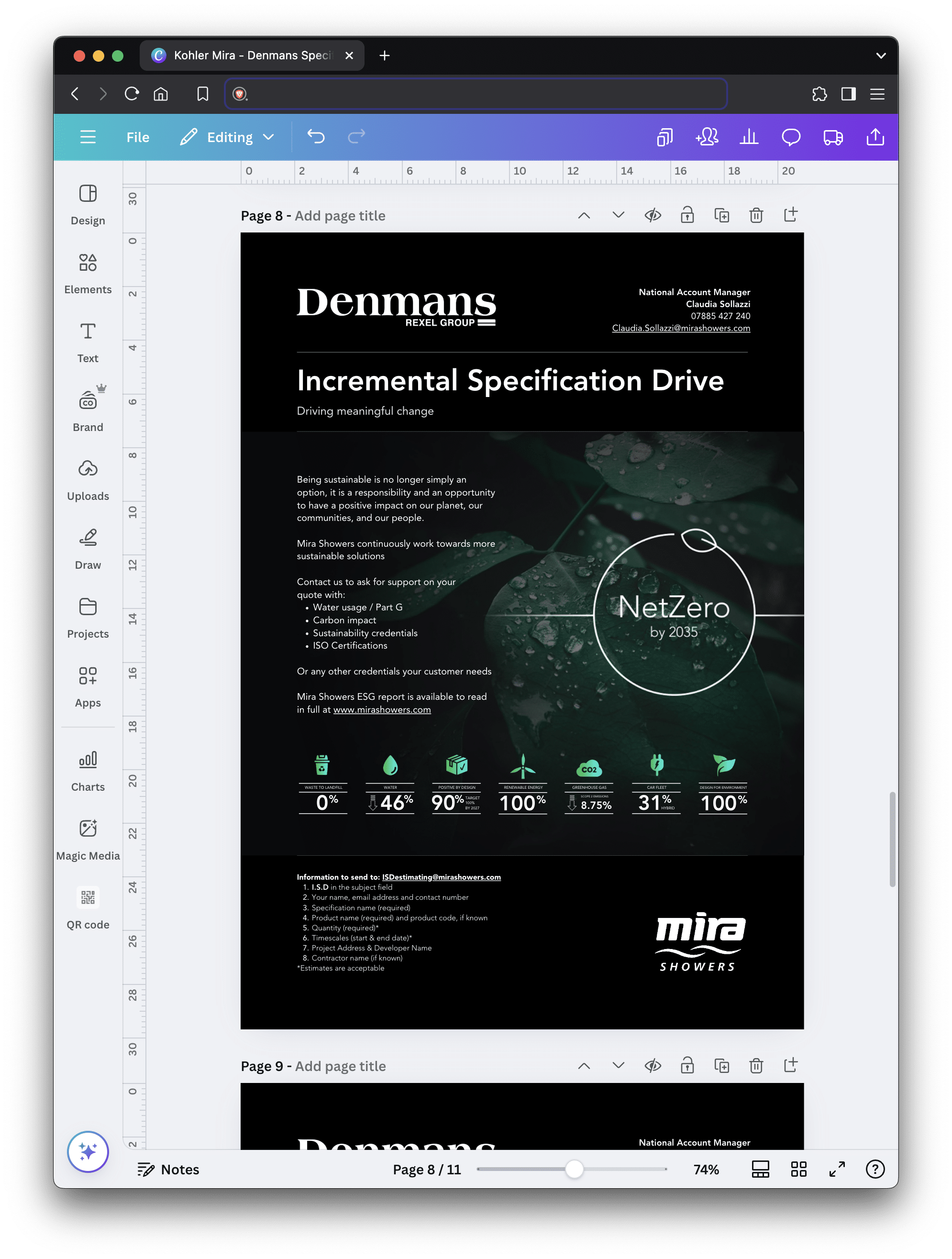
Task: Delete Page 8 with trash icon
Action: tap(756, 215)
